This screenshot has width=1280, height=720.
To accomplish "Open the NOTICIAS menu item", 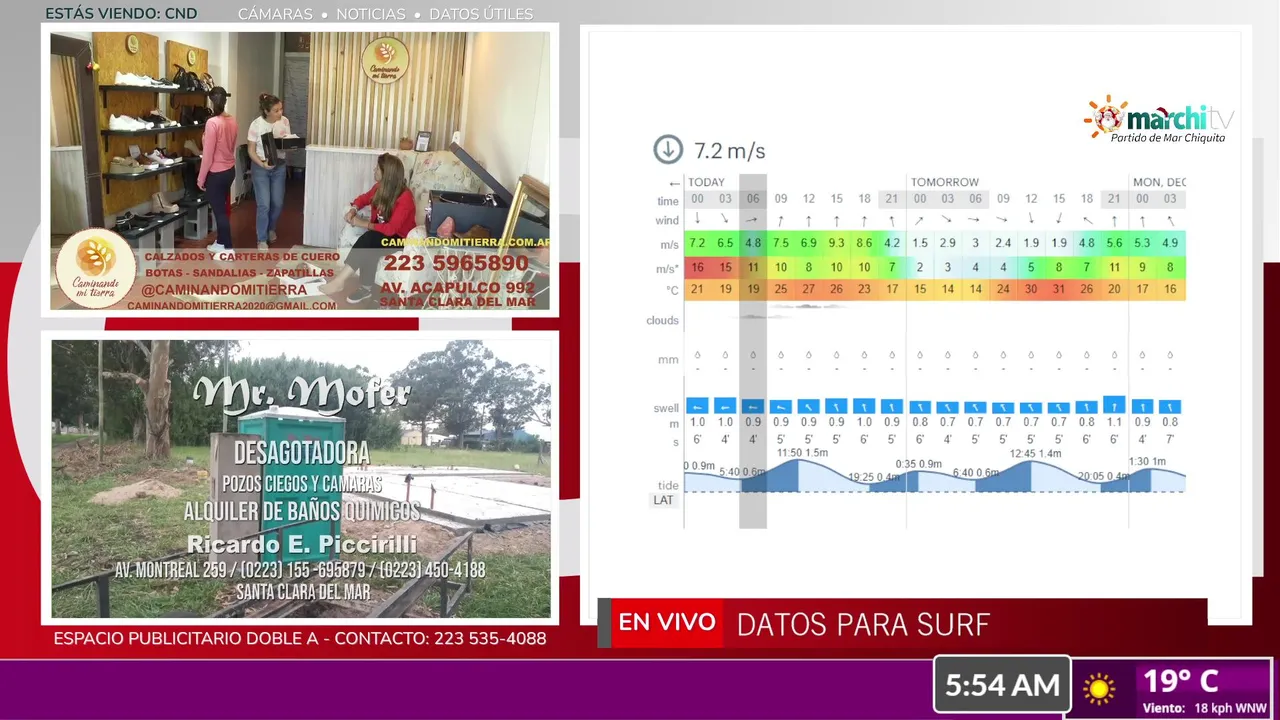I will click(x=371, y=14).
